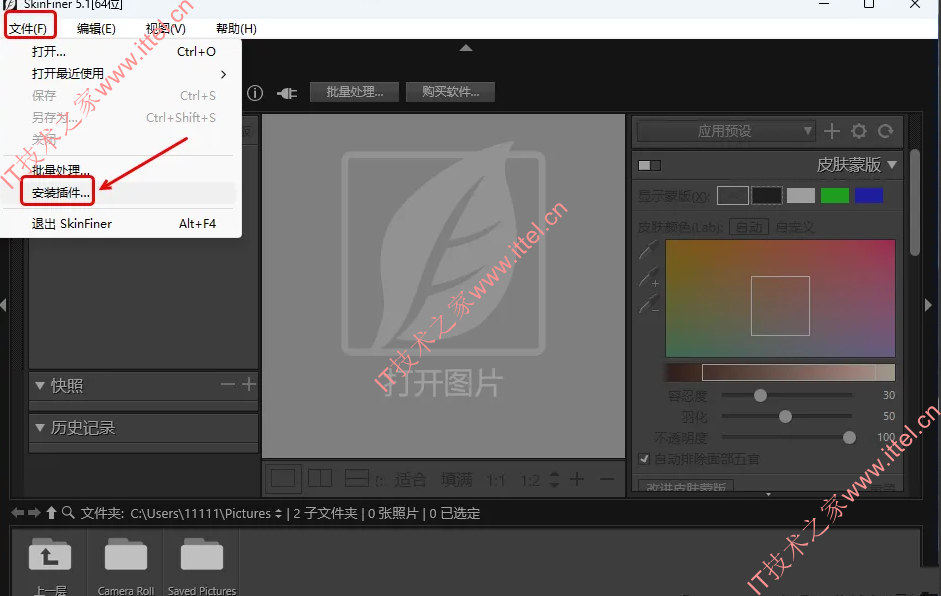941x596 pixels.
Task: Click the right panel vertical scrollbar
Action: coord(915,203)
